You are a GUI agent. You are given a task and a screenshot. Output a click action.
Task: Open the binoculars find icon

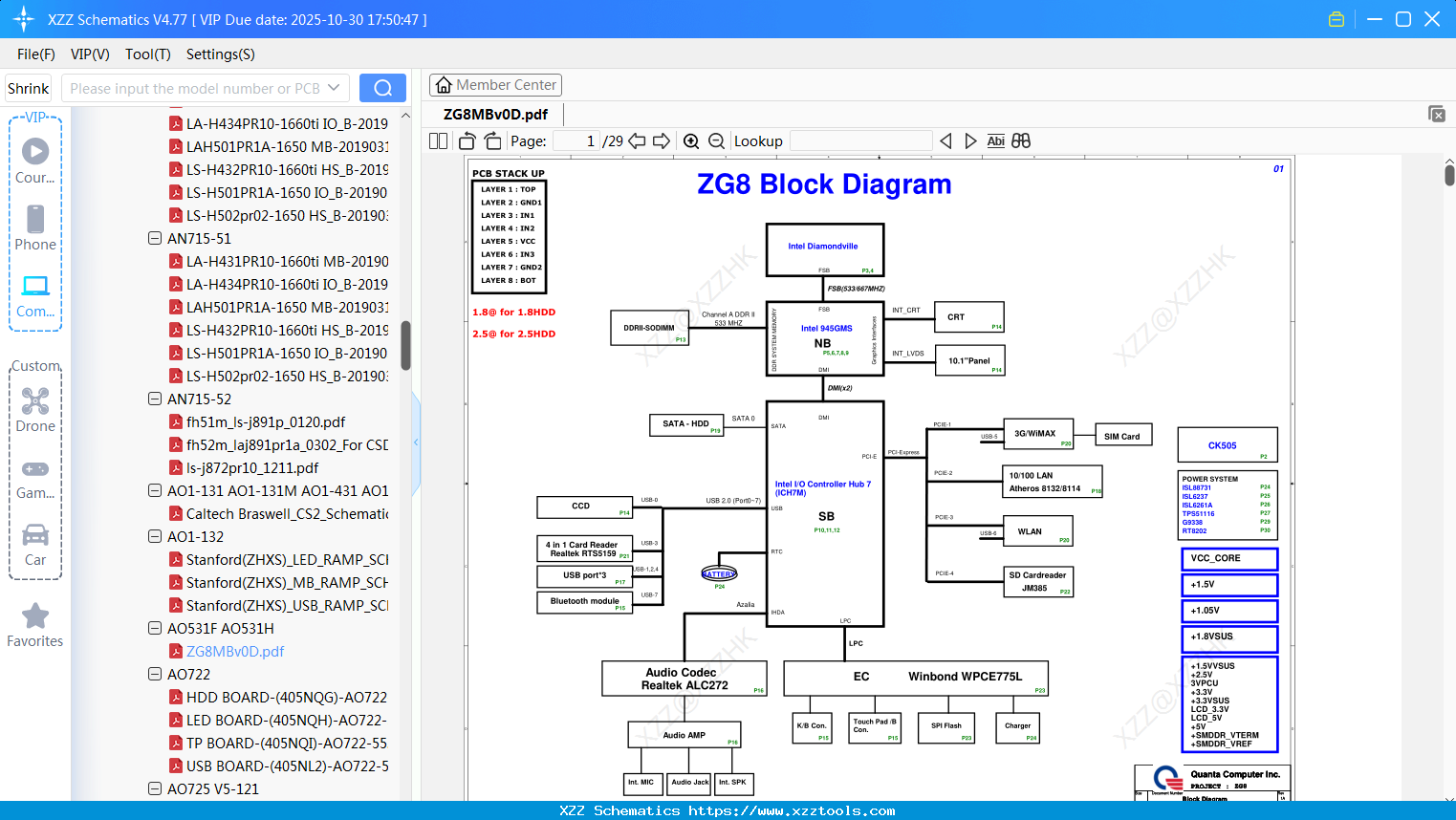(x=1021, y=141)
